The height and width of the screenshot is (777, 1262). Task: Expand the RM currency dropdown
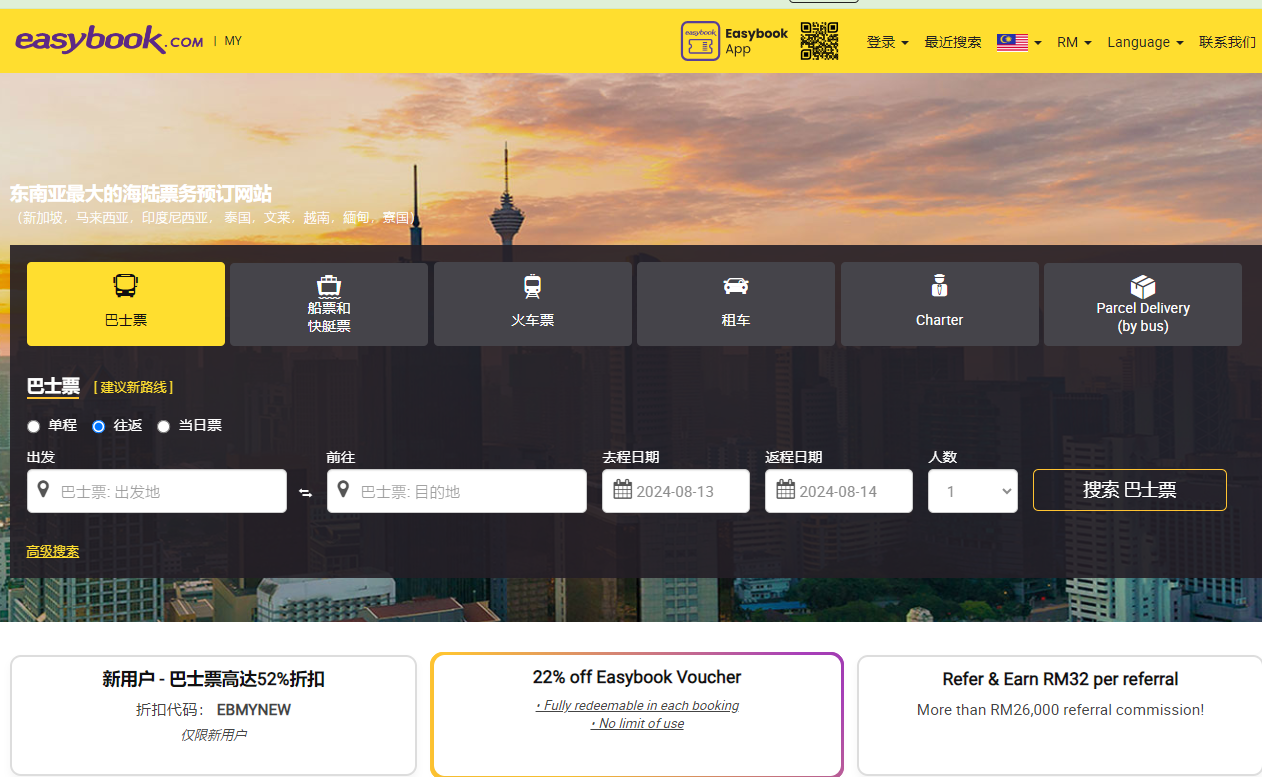point(1074,42)
